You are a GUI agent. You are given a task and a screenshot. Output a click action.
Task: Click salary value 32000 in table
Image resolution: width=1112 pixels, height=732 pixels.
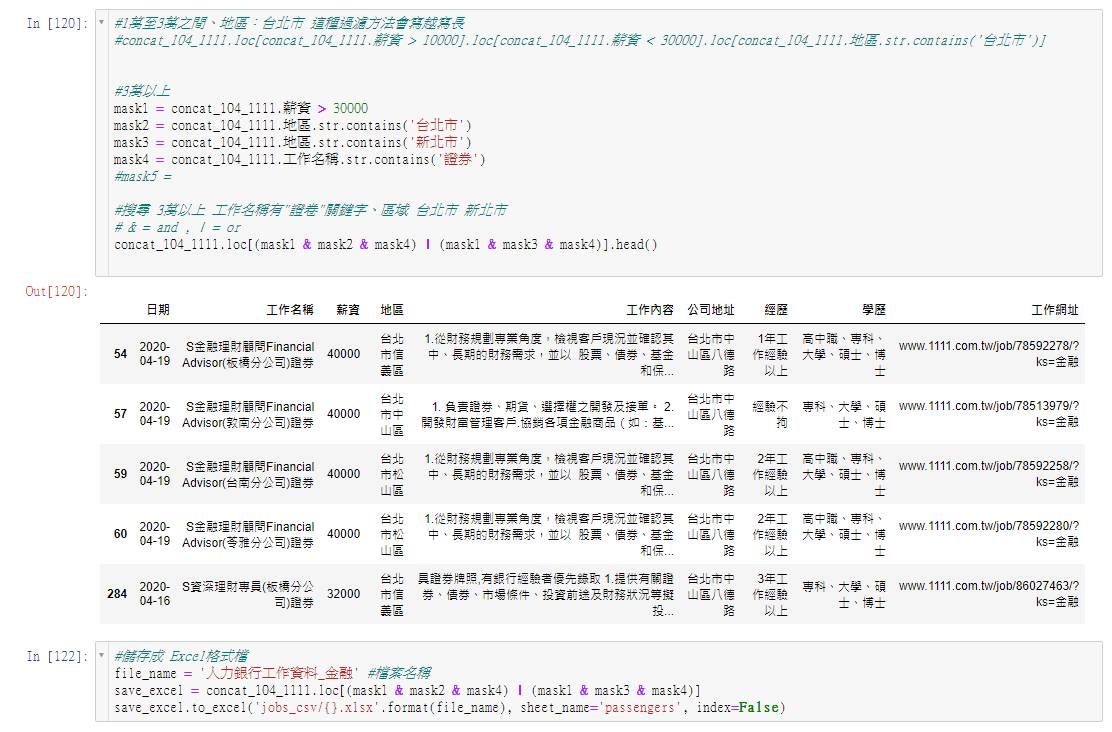[x=343, y=594]
